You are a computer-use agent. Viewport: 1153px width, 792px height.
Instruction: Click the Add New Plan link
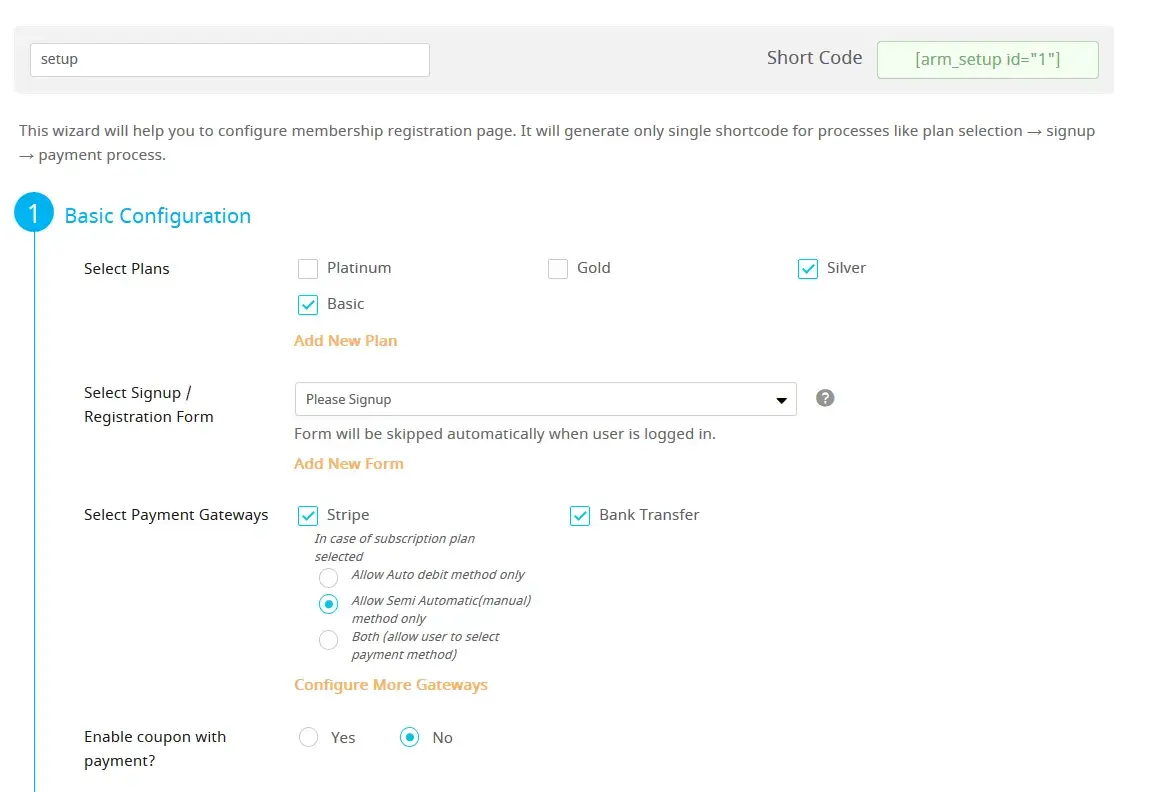pos(345,341)
